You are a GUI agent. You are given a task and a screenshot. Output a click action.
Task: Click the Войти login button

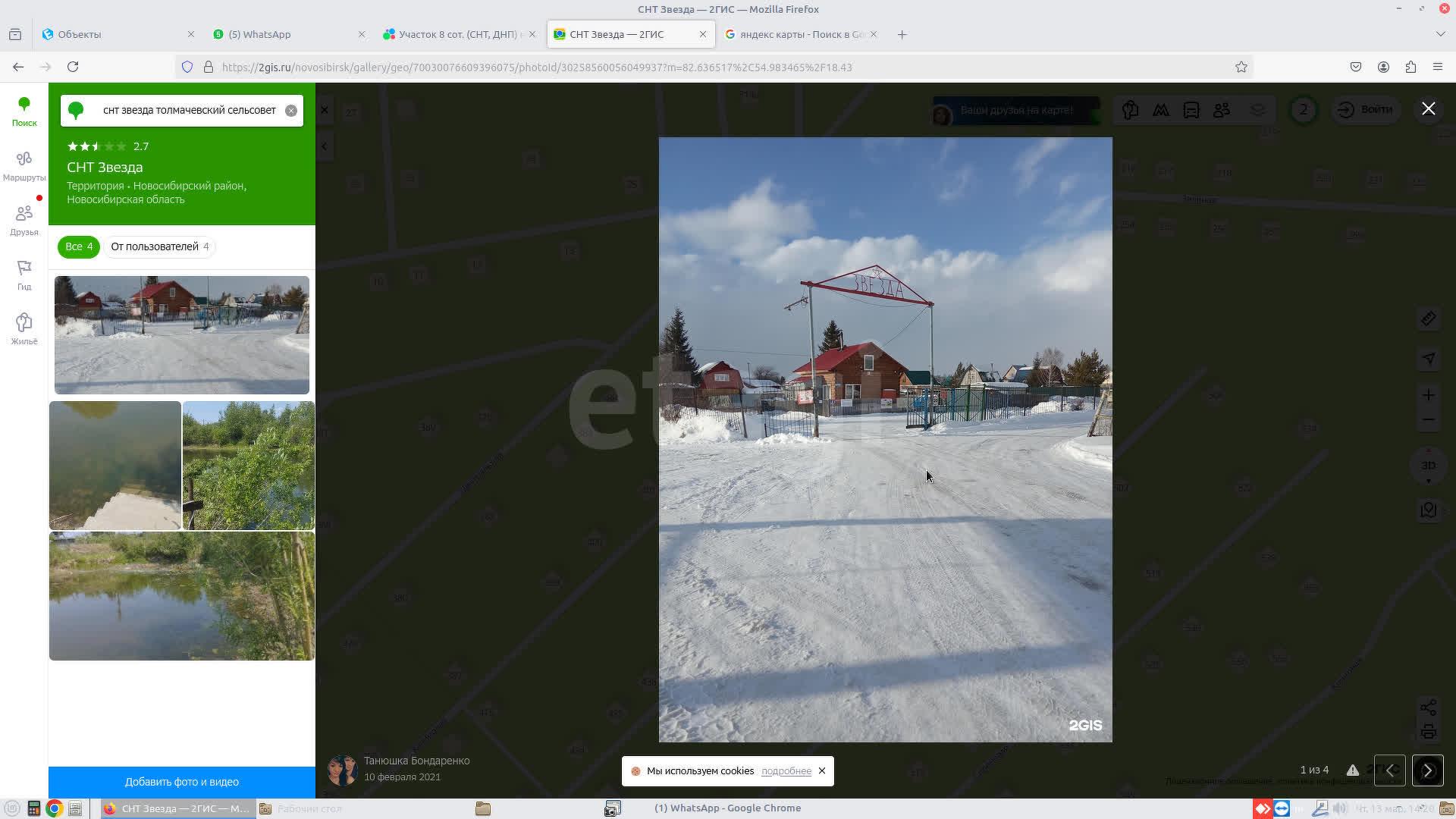1366,110
